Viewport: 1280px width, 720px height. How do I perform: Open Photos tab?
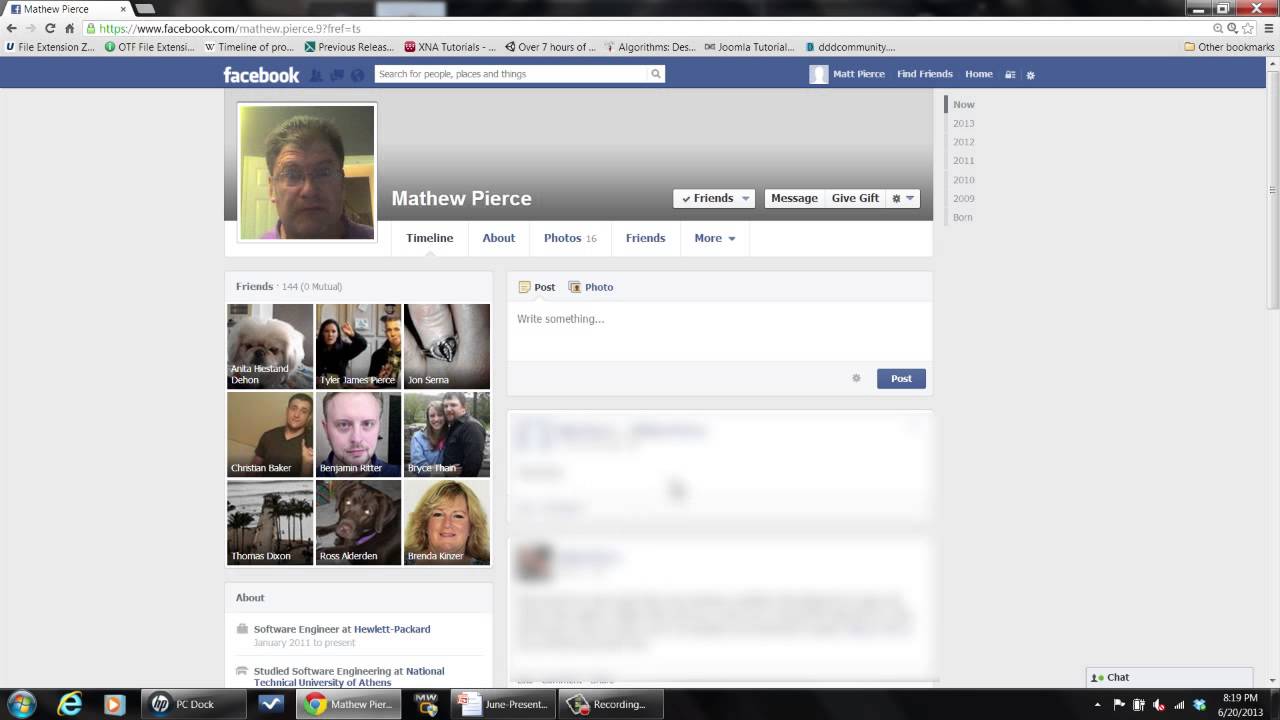pyautogui.click(x=570, y=238)
